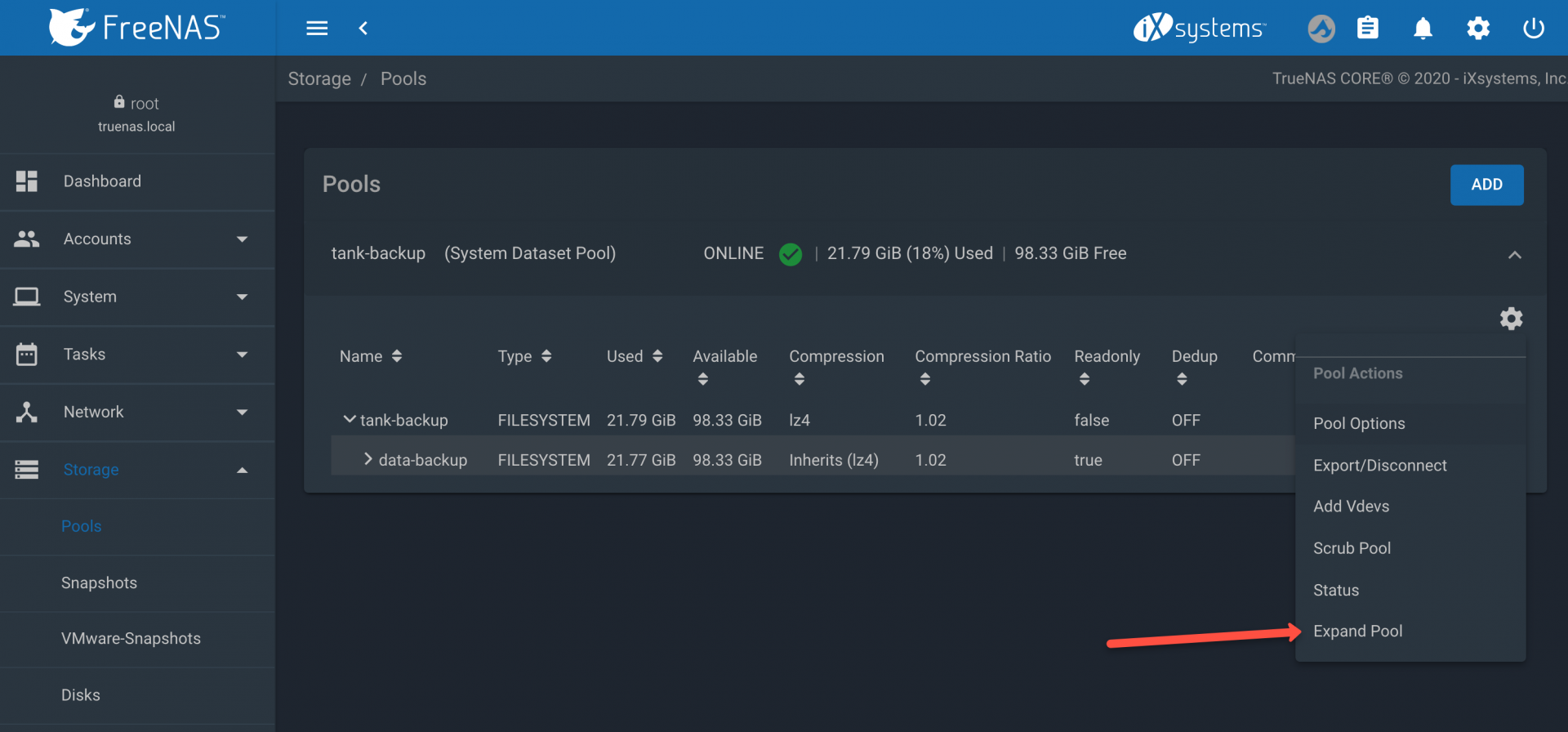Expand the System menu arrow
The height and width of the screenshot is (732, 1568).
(242, 297)
